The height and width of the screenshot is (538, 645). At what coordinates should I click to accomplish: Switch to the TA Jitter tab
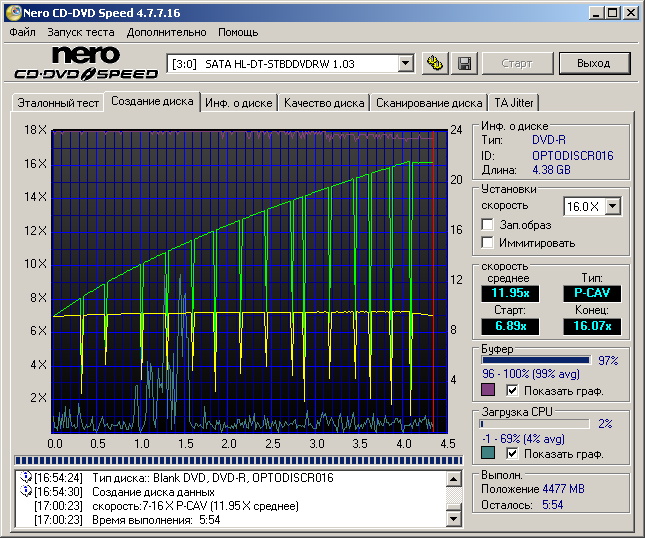click(514, 102)
